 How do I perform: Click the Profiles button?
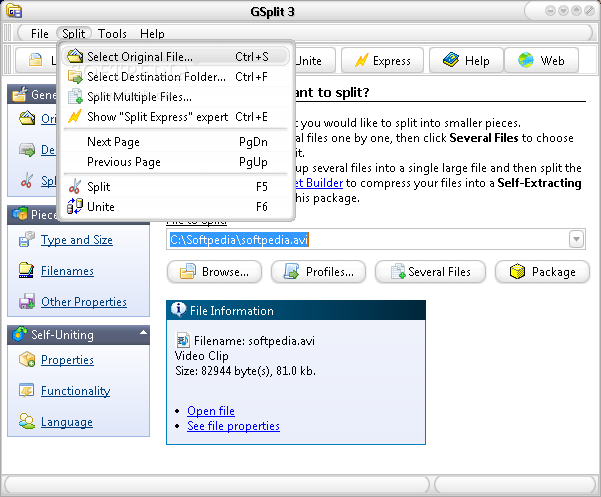(x=319, y=272)
